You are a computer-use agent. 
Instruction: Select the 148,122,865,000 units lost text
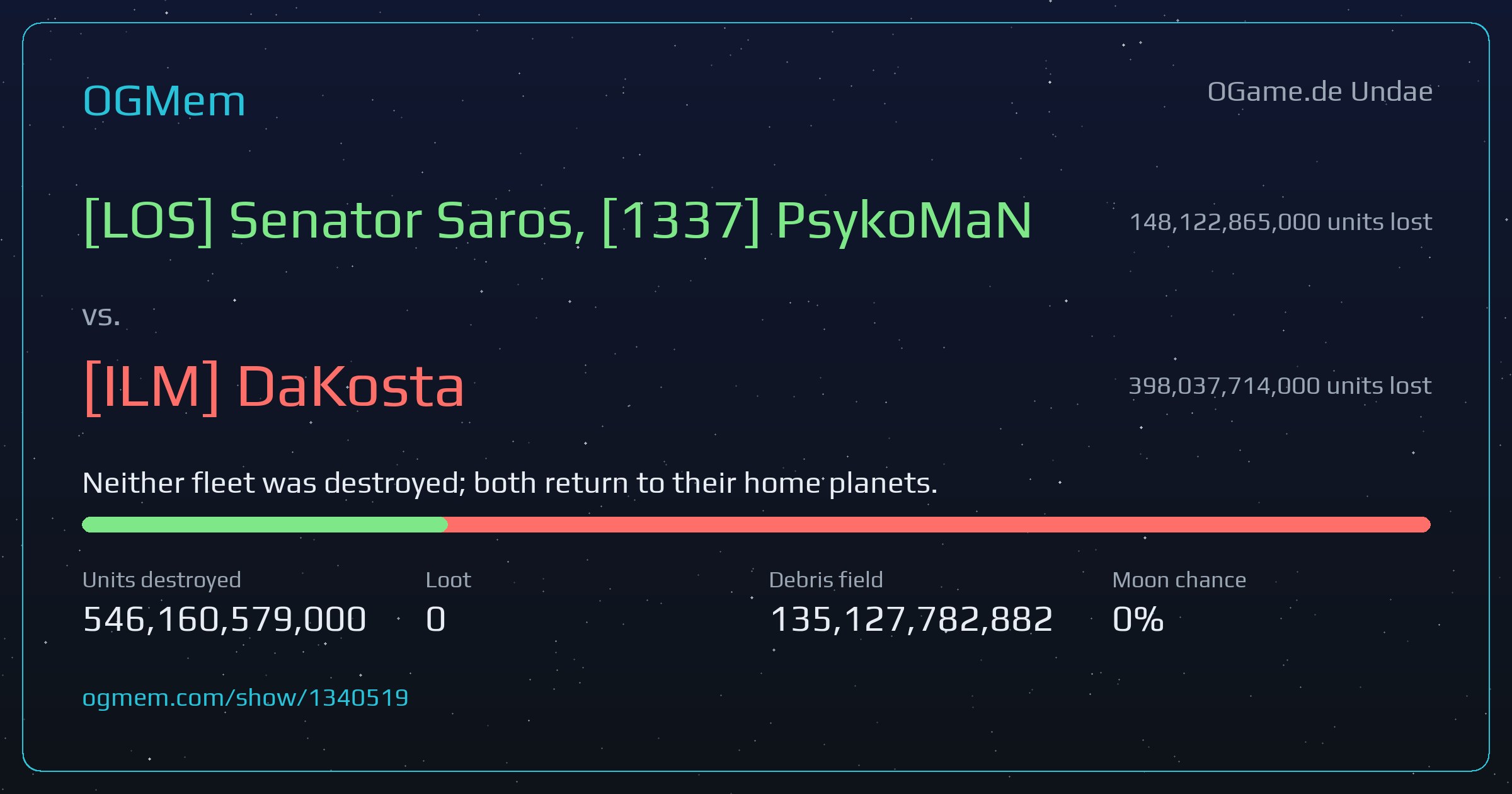point(1281,222)
